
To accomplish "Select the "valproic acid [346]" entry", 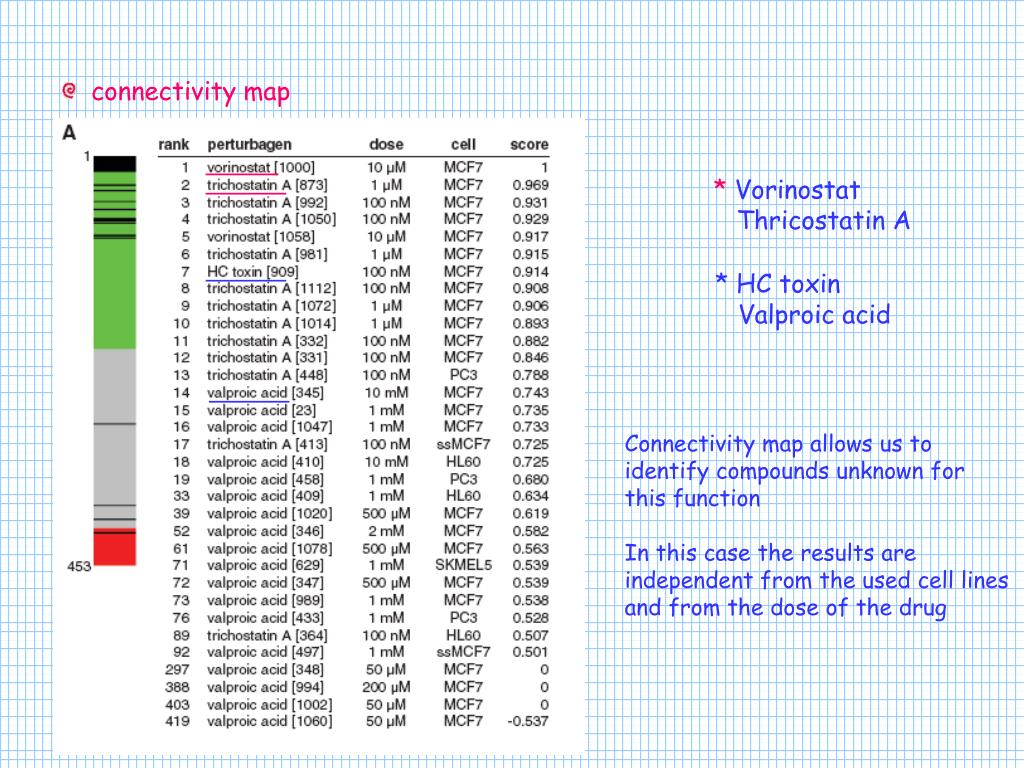I will tap(265, 531).
